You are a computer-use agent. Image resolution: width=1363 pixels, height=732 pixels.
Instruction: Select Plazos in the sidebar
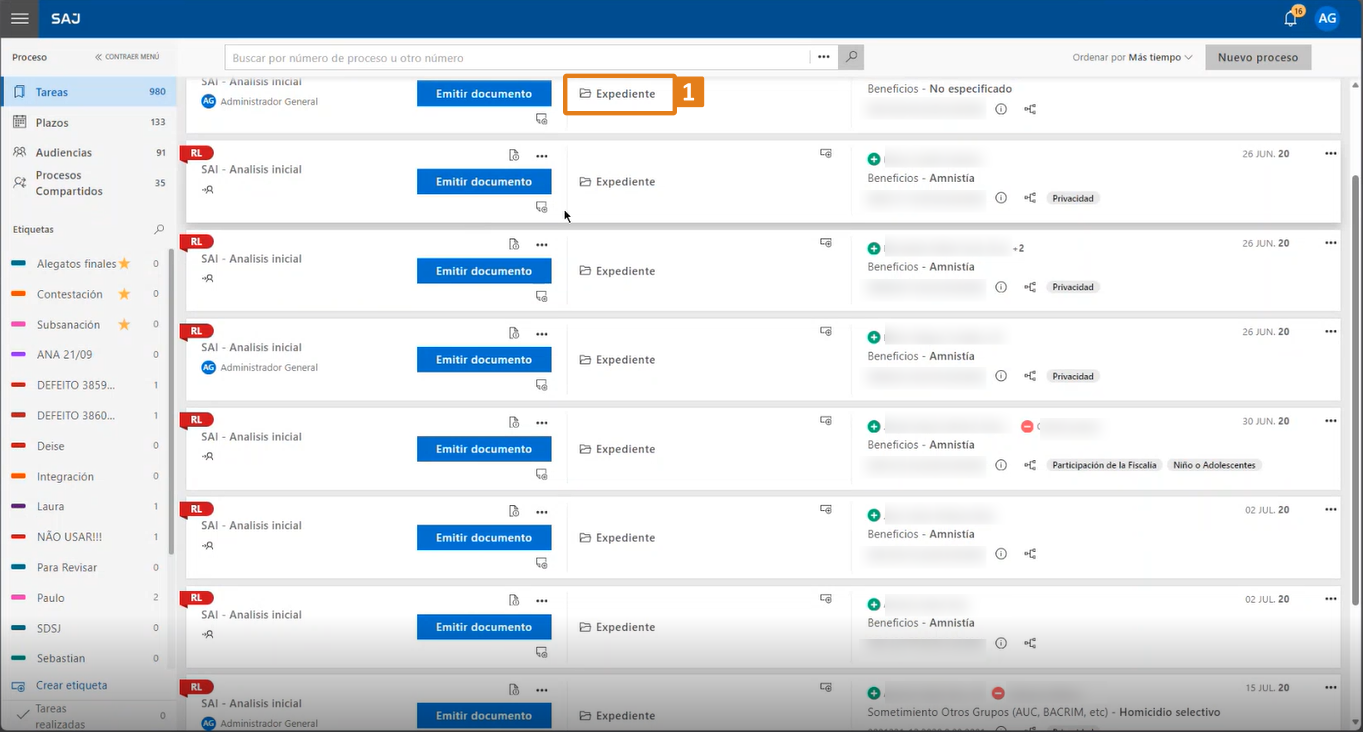88,122
